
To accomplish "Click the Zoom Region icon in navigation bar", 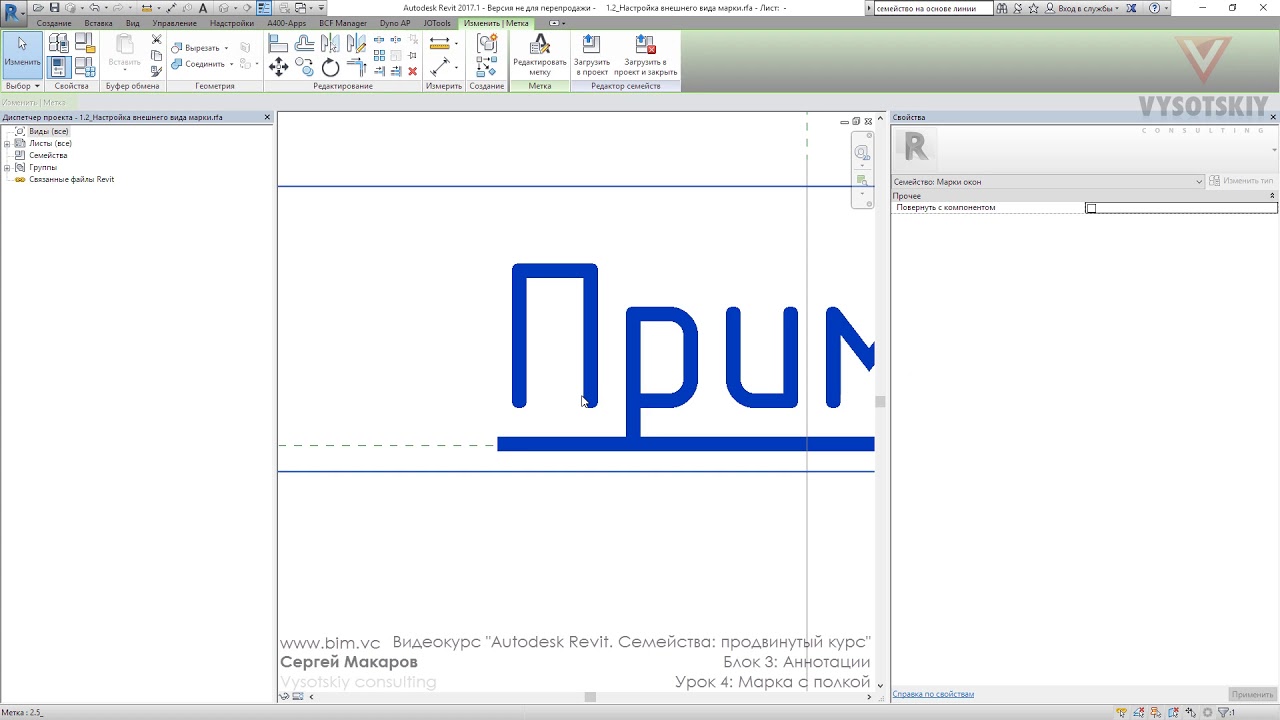I will tap(862, 181).
